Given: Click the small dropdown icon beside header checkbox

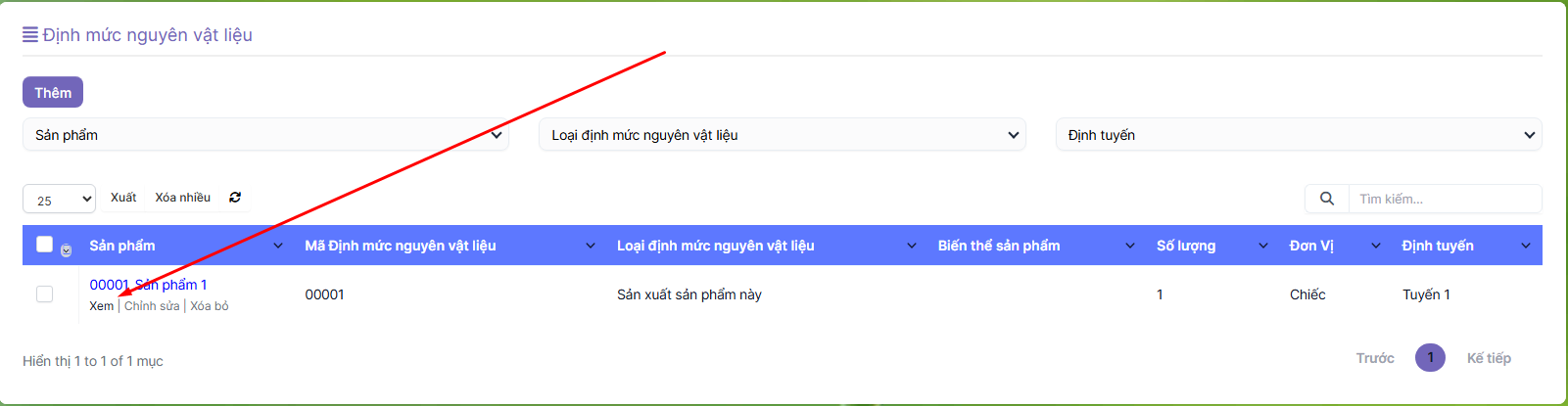Looking at the screenshot, I should click(x=66, y=250).
